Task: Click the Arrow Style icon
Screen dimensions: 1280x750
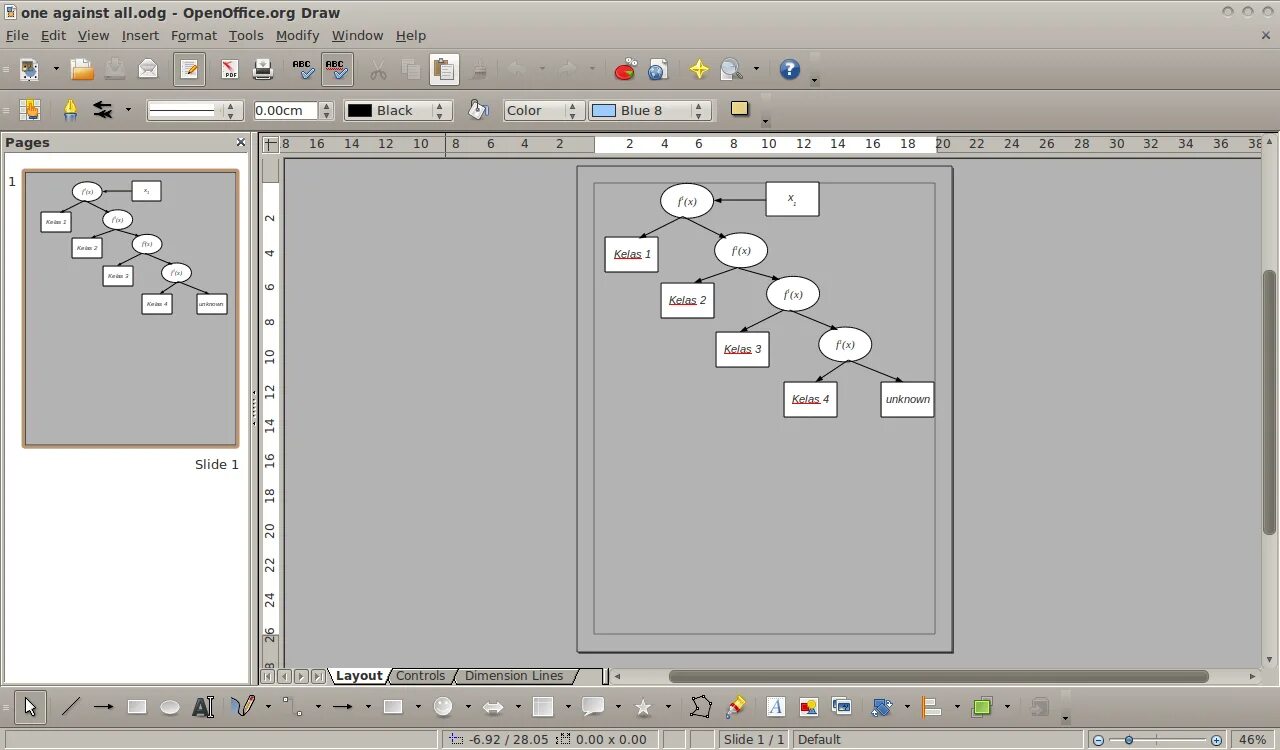Action: coord(103,110)
